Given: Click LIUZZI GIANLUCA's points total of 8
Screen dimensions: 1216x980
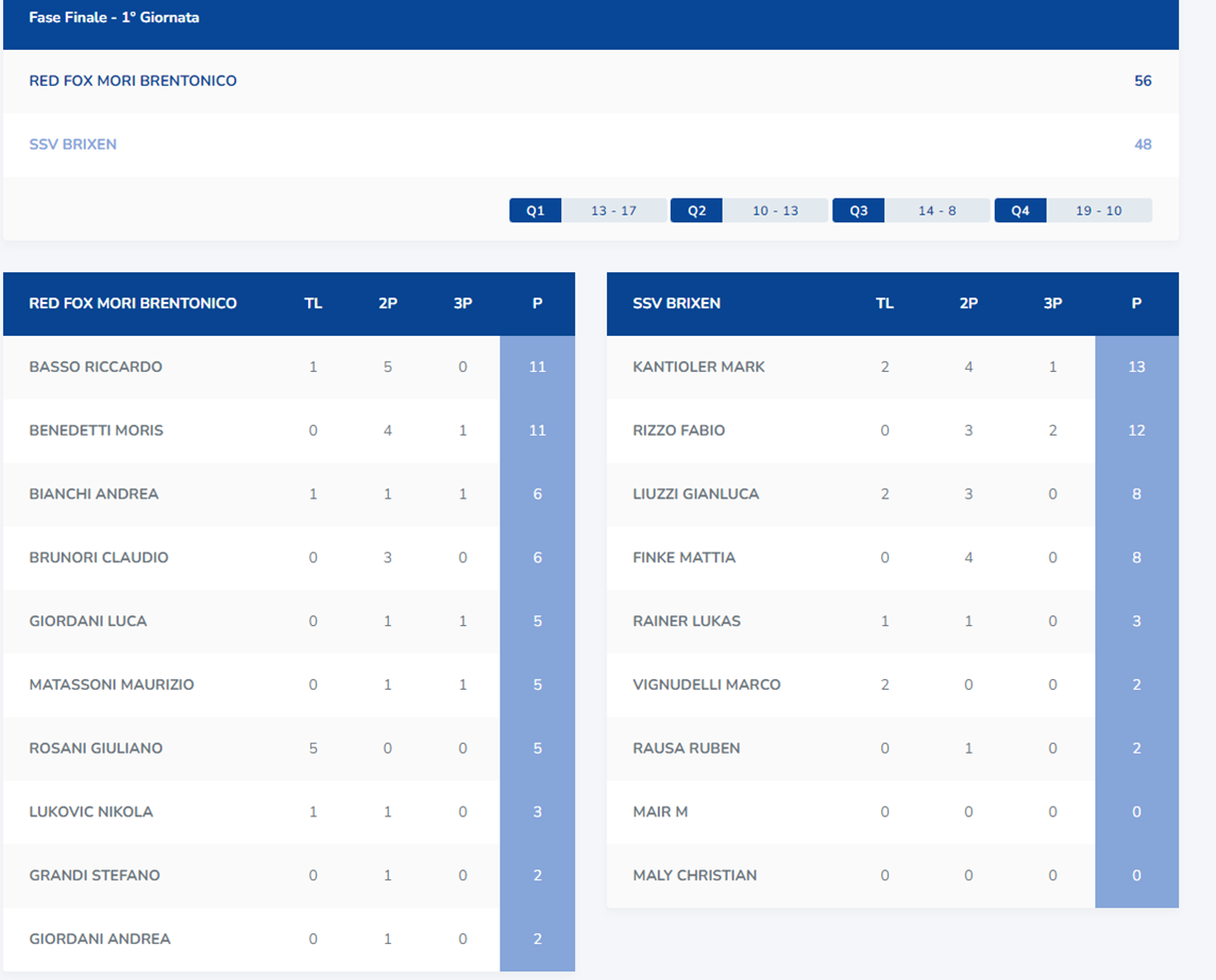Looking at the screenshot, I should [1136, 494].
